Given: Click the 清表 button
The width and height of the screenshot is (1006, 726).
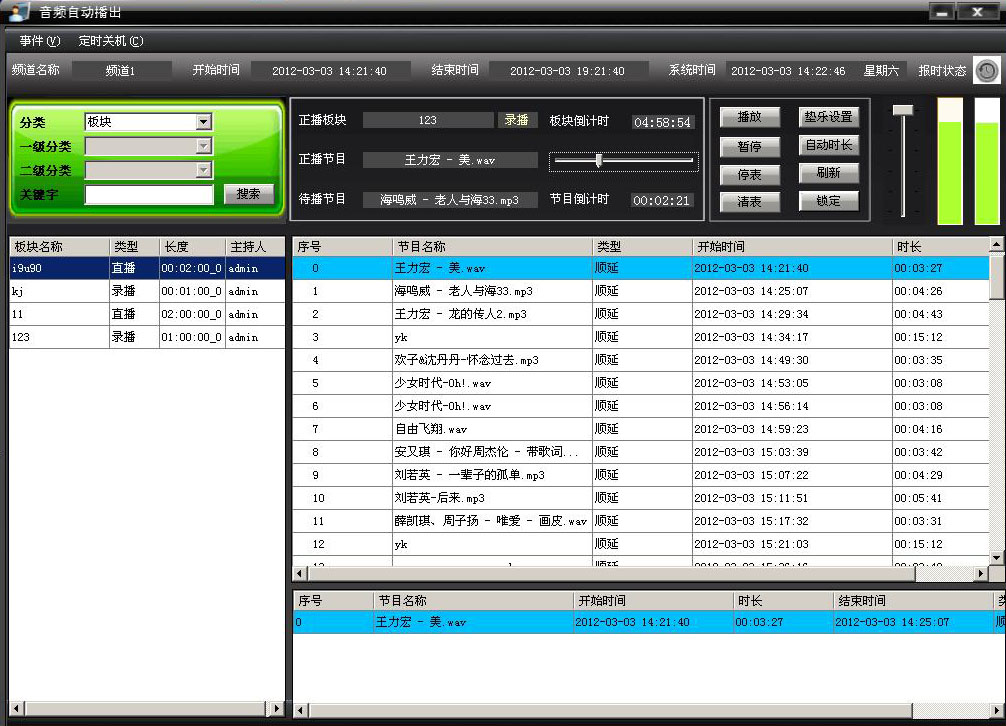Looking at the screenshot, I should pos(749,202).
